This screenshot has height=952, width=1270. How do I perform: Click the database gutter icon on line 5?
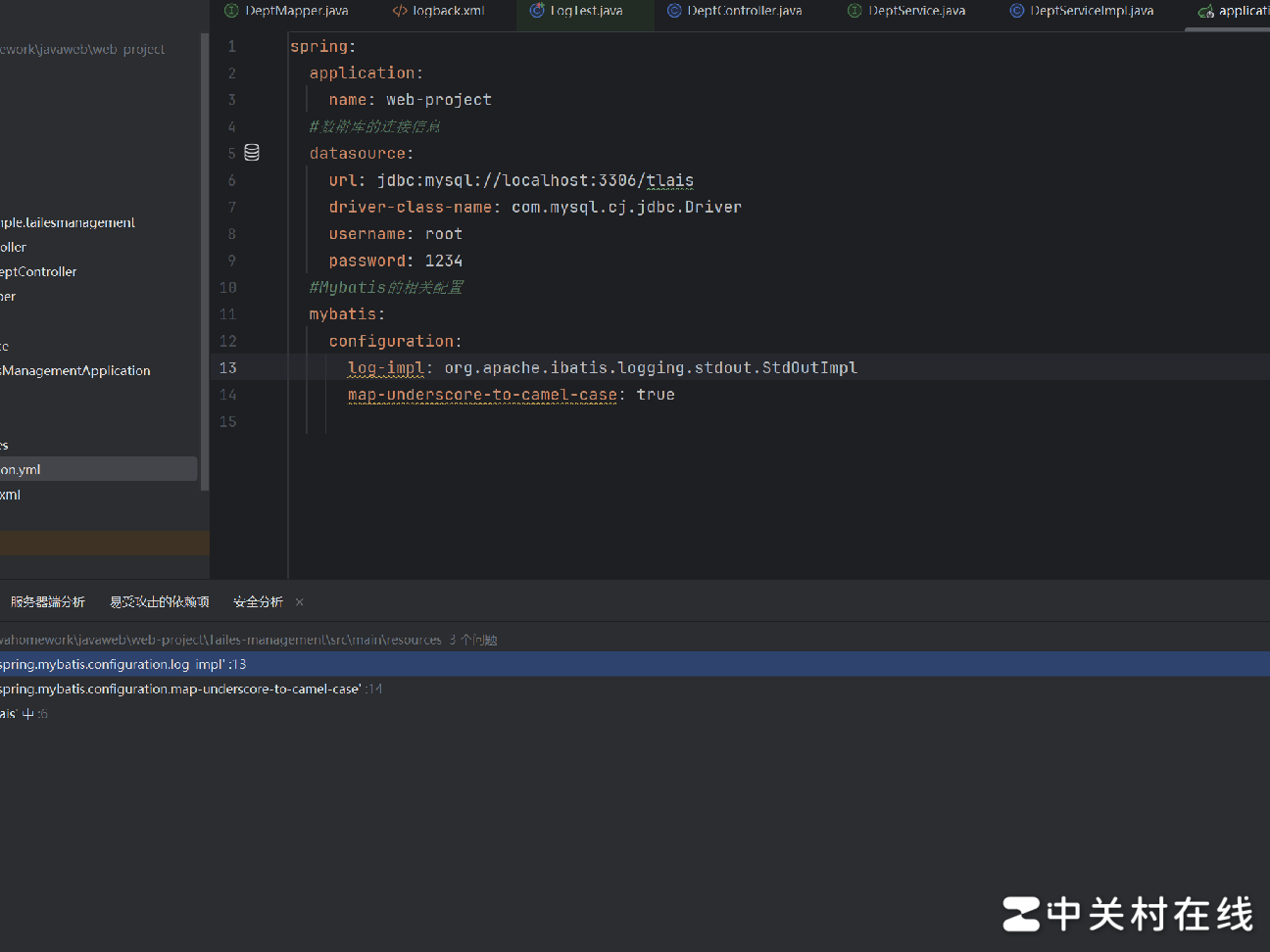click(x=252, y=153)
